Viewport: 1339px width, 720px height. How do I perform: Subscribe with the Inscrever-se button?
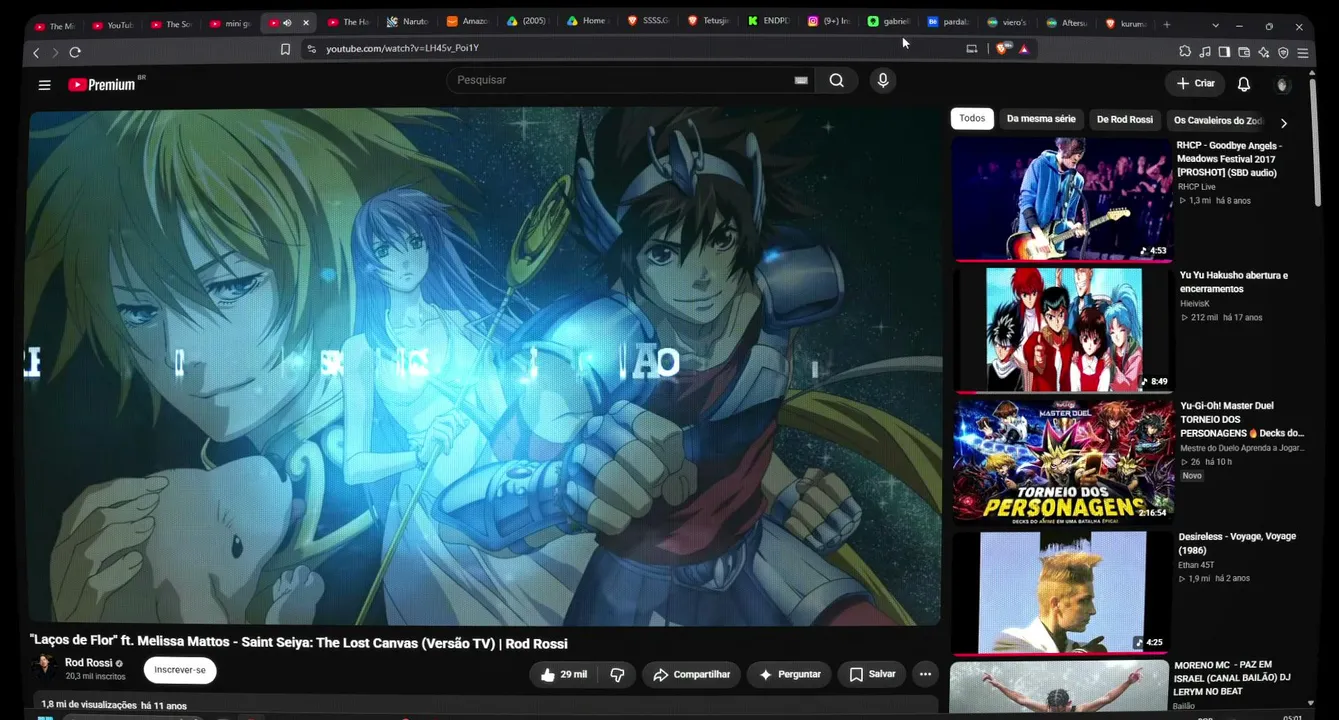click(180, 670)
